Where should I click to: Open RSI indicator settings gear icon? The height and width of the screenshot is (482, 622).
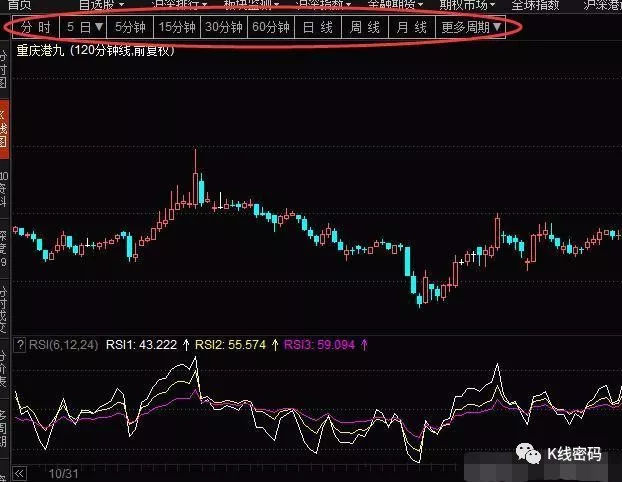coord(19,344)
